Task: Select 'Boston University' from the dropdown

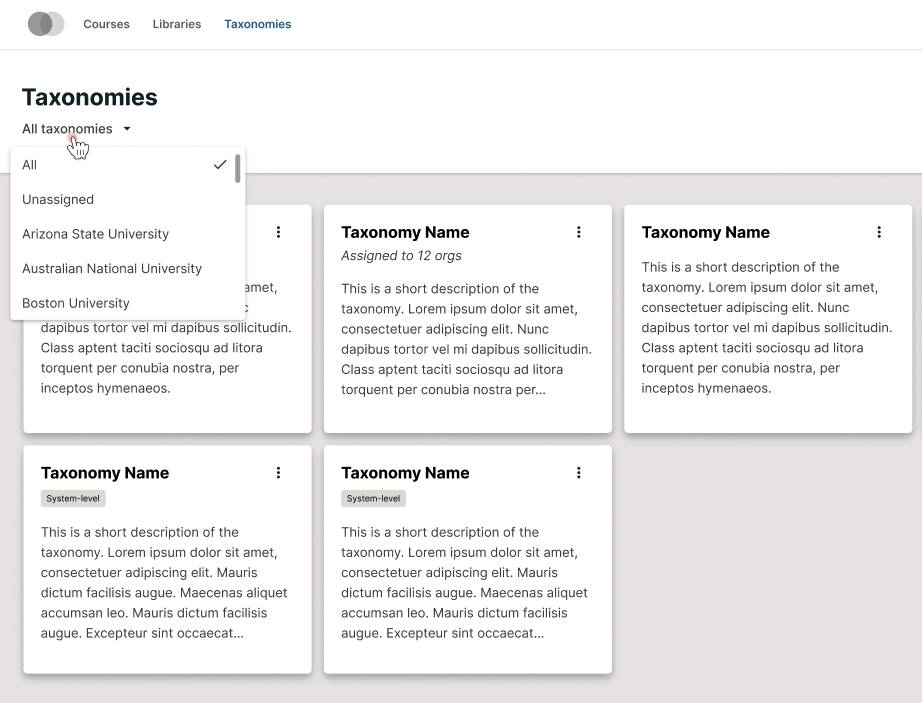Action: (x=76, y=302)
